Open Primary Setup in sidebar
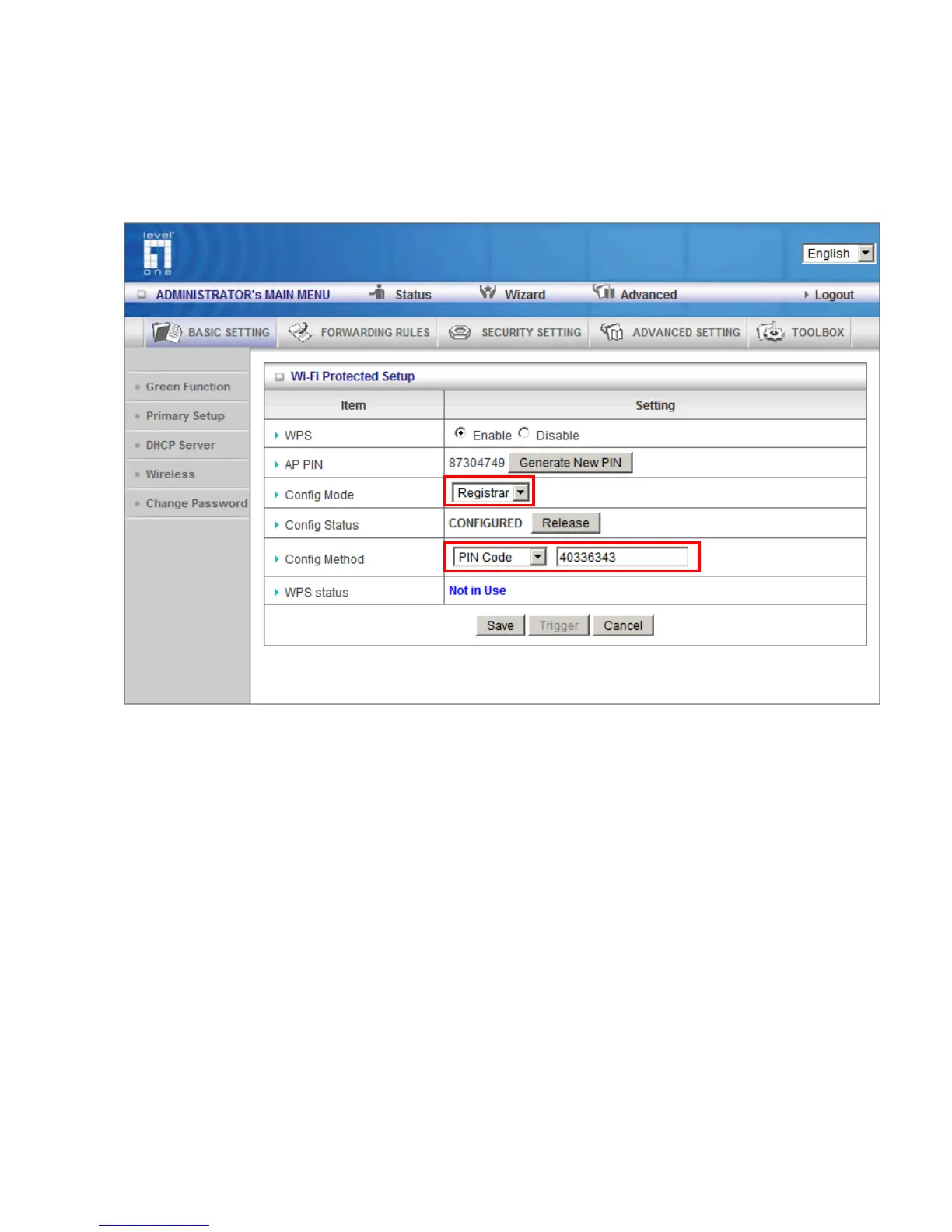The width and height of the screenshot is (952, 1232). pos(185,416)
